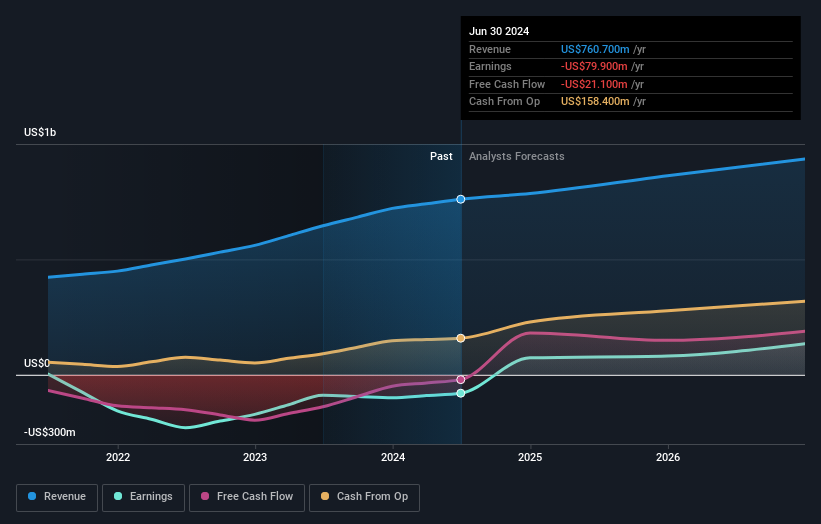Select the teal Earnings data point marker
Image resolution: width=821 pixels, height=524 pixels.
point(461,393)
